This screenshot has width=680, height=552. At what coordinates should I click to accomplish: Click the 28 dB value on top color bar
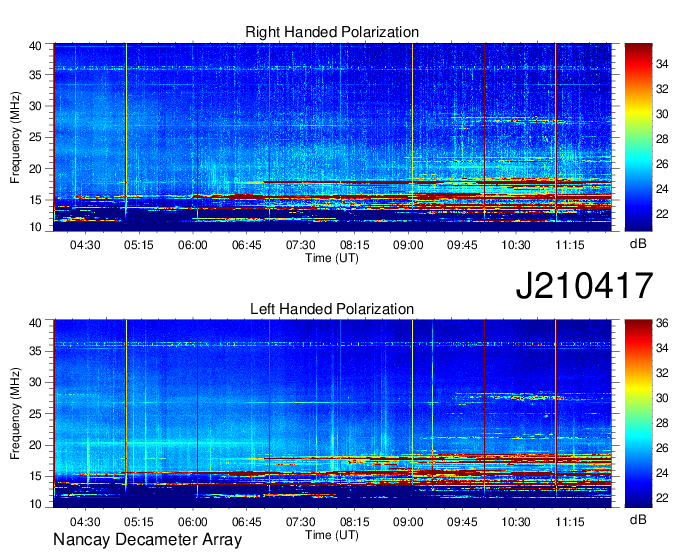tap(662, 139)
